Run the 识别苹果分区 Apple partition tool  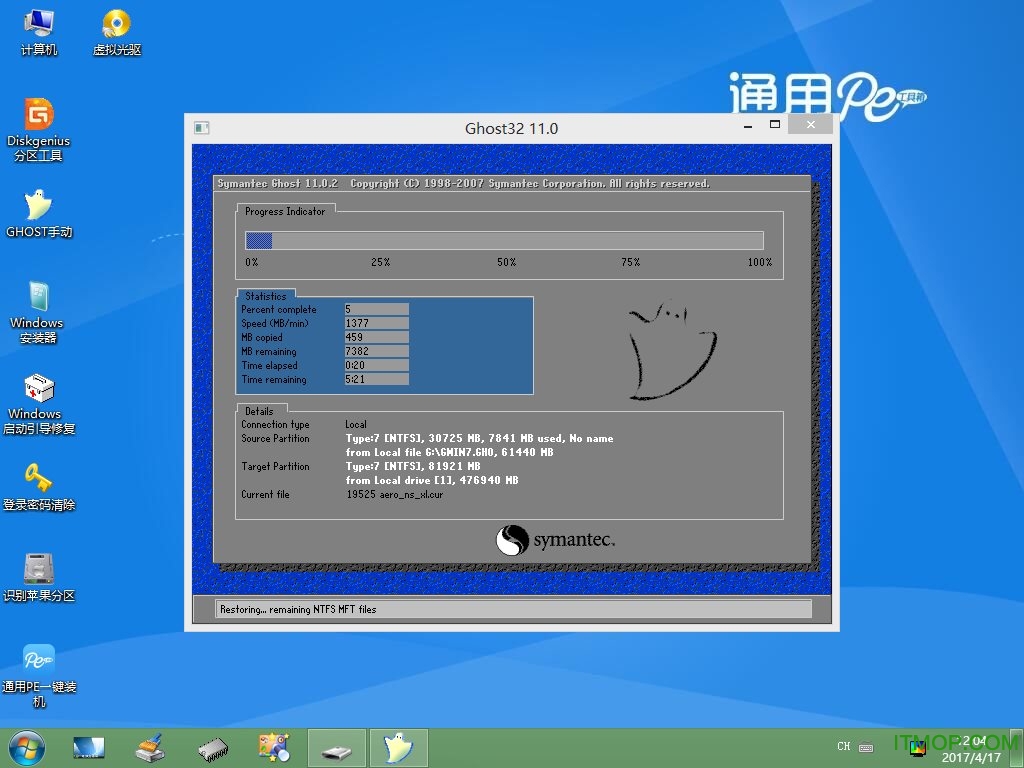tap(38, 572)
